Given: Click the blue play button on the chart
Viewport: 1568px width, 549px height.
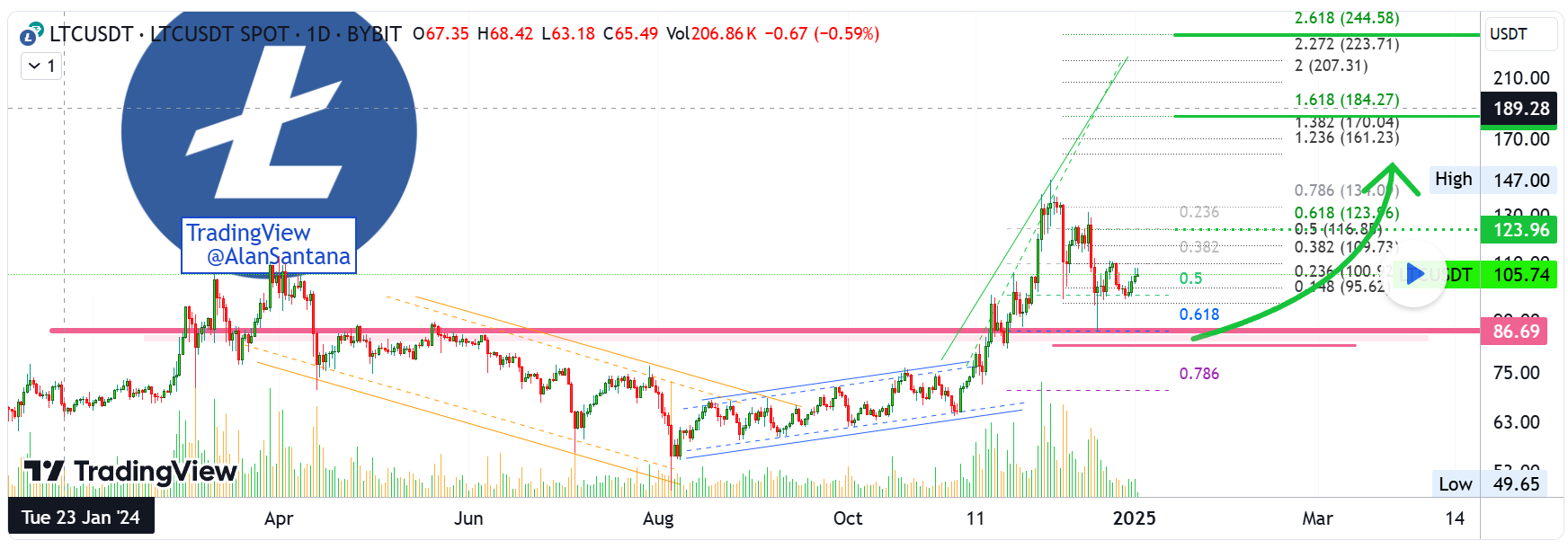Looking at the screenshot, I should click(x=1413, y=274).
